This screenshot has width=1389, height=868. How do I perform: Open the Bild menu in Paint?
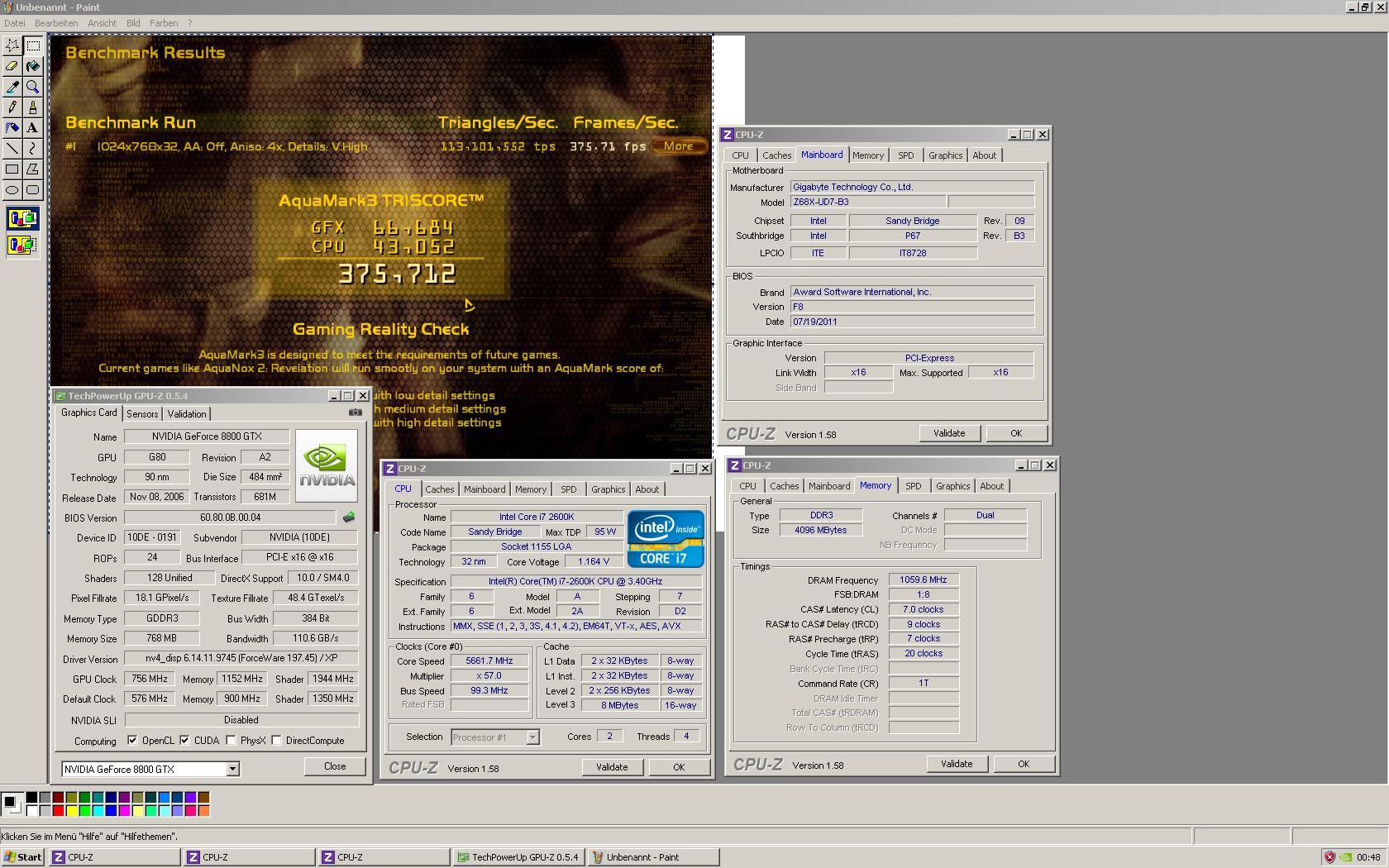[133, 23]
